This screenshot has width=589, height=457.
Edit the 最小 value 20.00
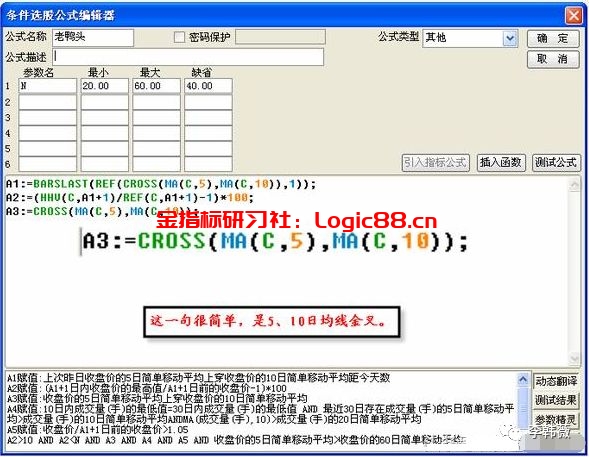tap(105, 86)
